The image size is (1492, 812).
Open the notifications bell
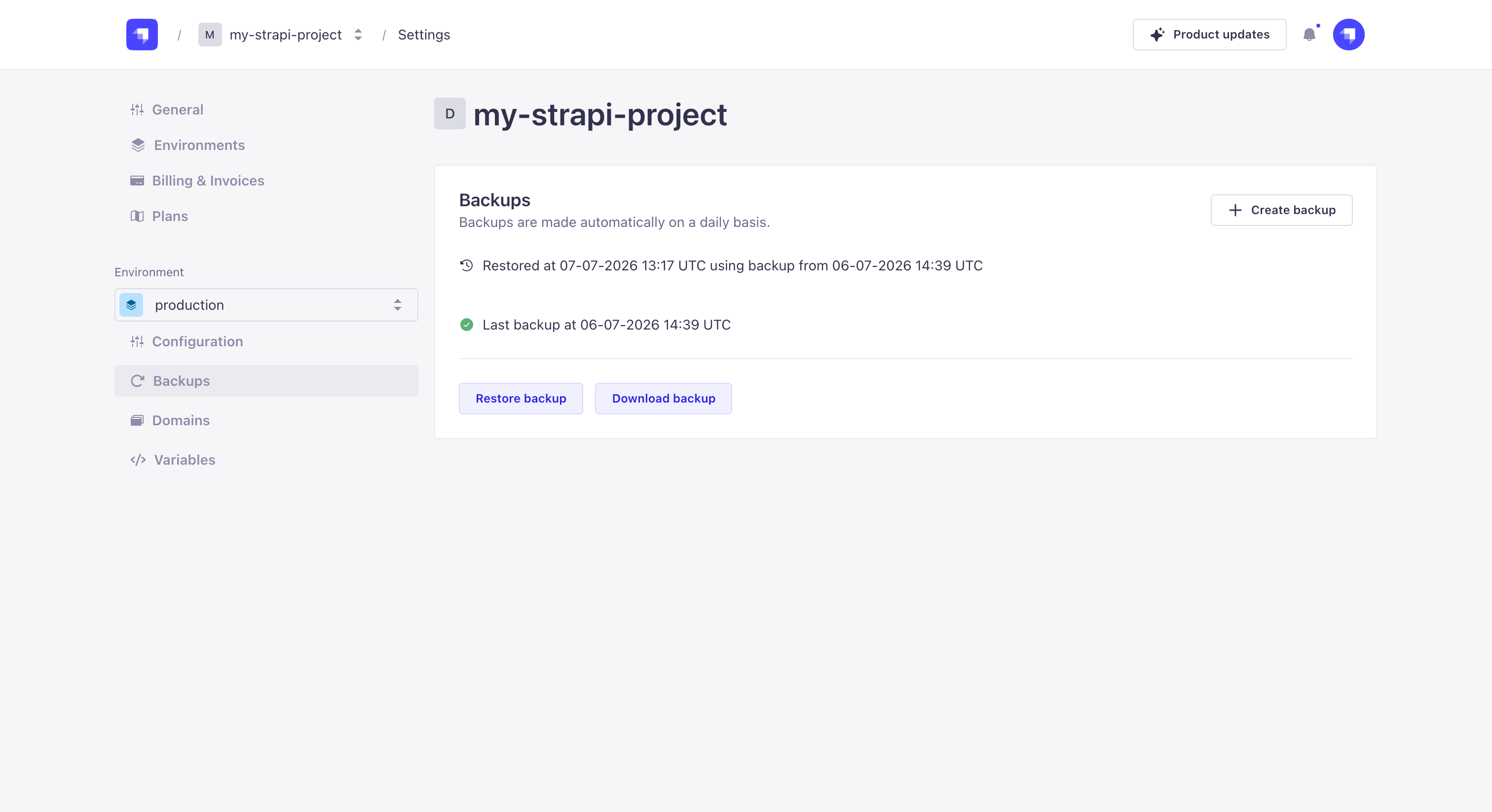pos(1309,35)
